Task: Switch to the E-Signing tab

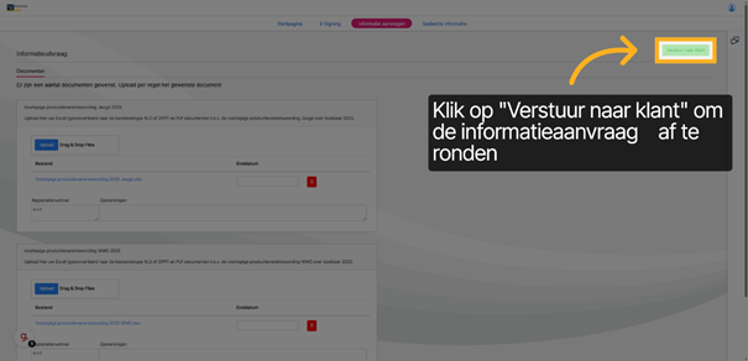Action: [x=330, y=24]
